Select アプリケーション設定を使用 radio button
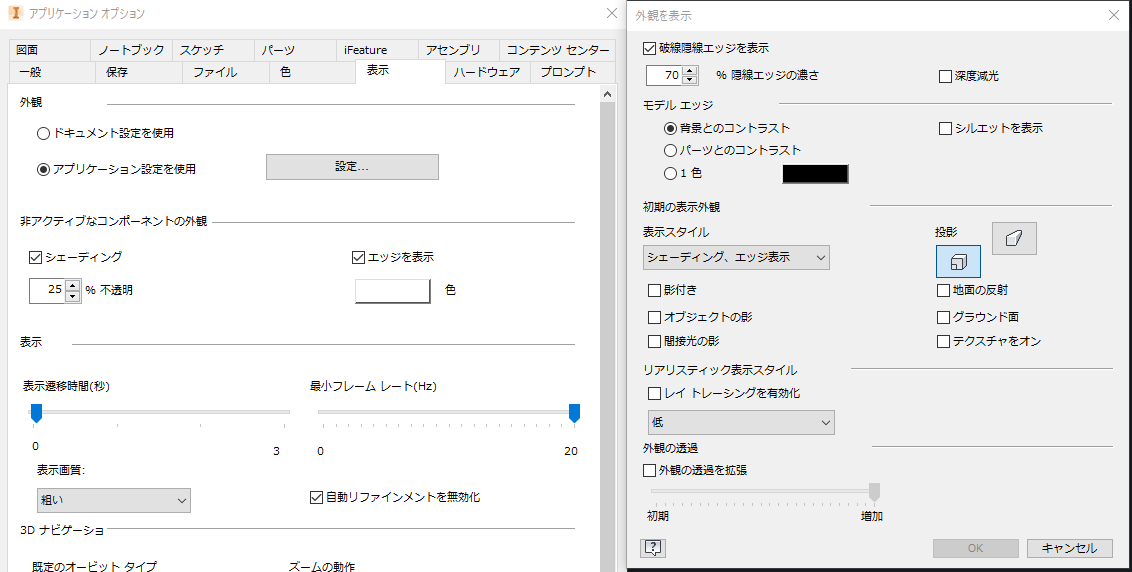The height and width of the screenshot is (572, 1132). click(x=43, y=169)
